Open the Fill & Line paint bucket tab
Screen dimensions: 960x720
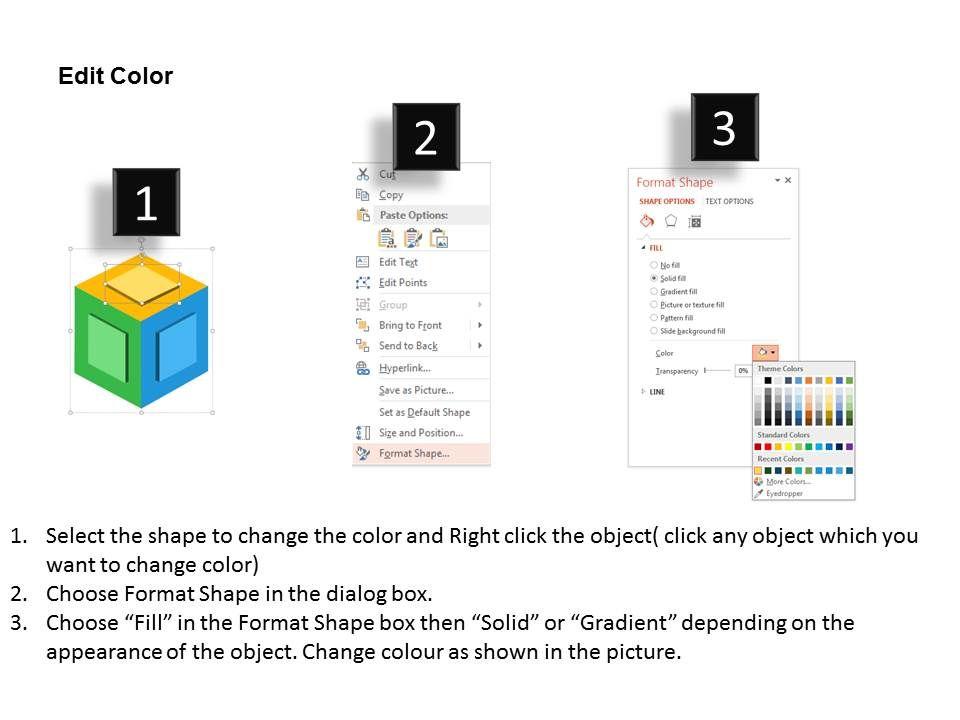646,221
